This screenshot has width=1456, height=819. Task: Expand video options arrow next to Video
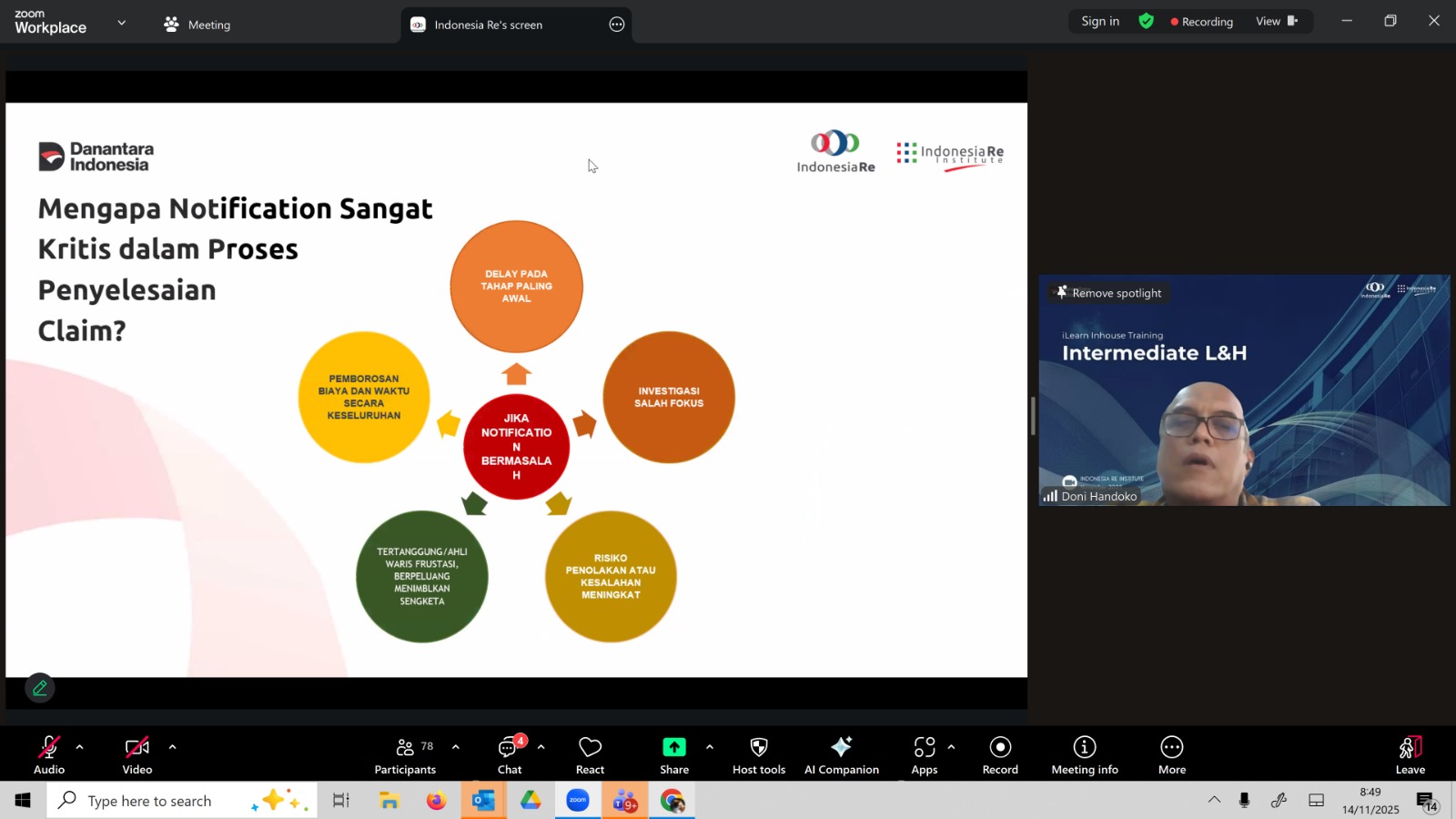click(x=172, y=747)
